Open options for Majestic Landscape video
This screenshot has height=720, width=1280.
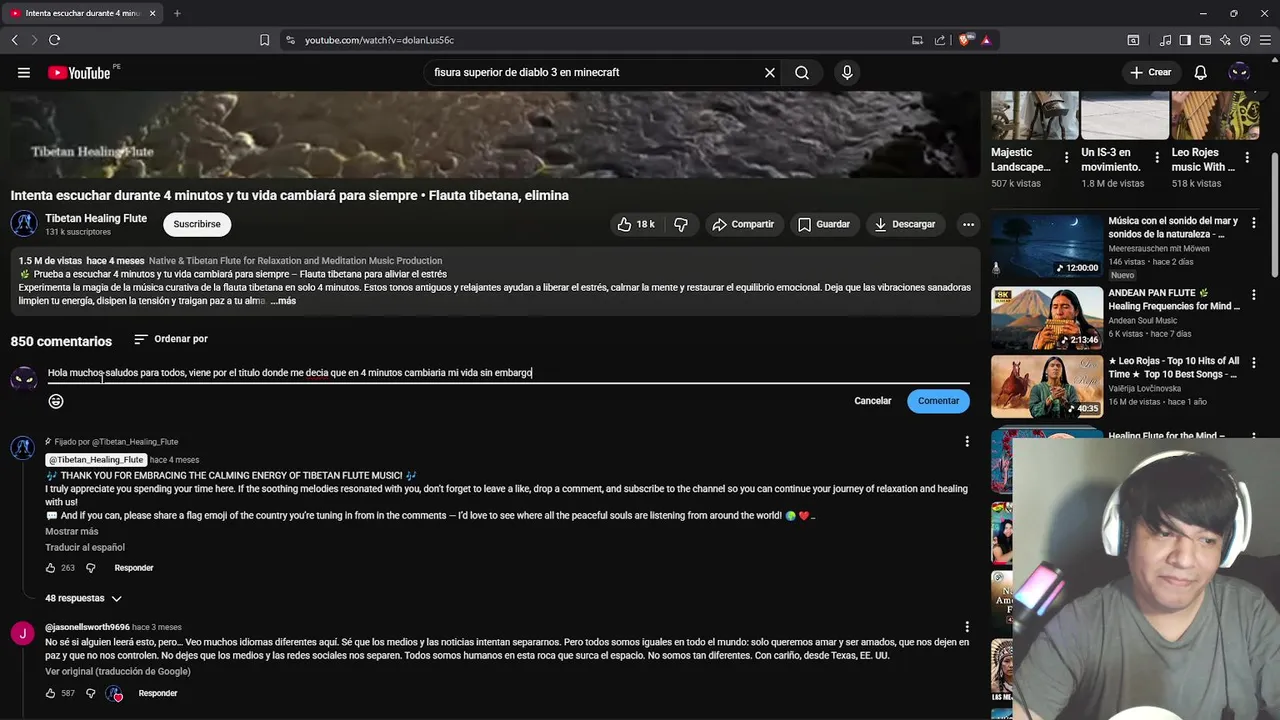pos(1067,157)
